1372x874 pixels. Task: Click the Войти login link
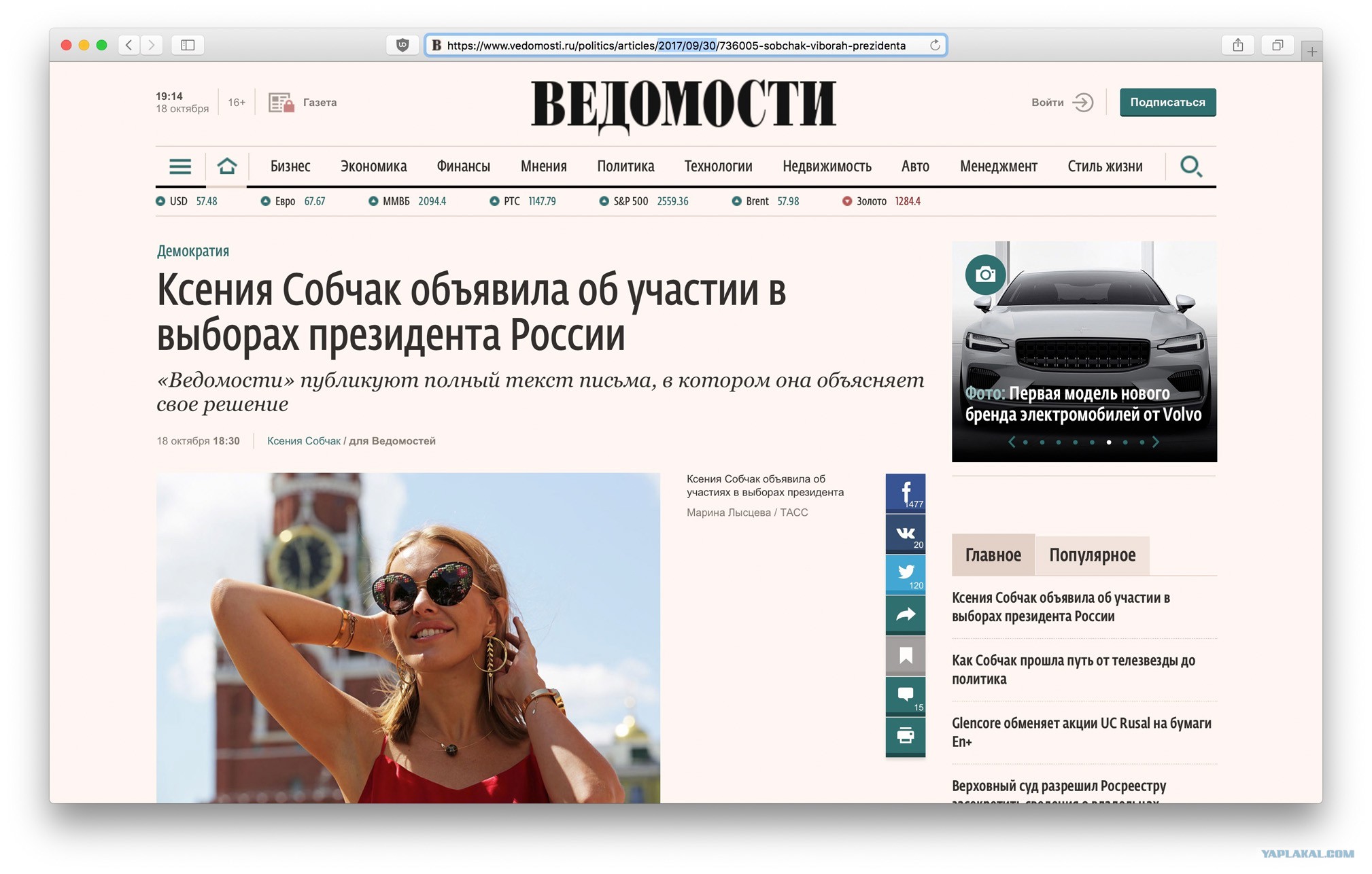coord(1047,103)
